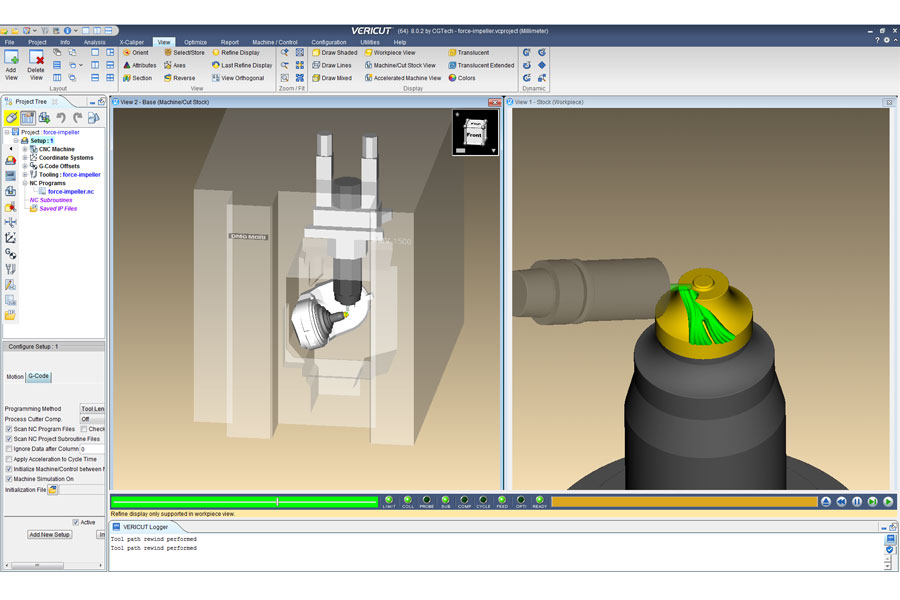900x600 pixels.
Task: Click the coordinate system sidebar icon
Action: [x=10, y=238]
